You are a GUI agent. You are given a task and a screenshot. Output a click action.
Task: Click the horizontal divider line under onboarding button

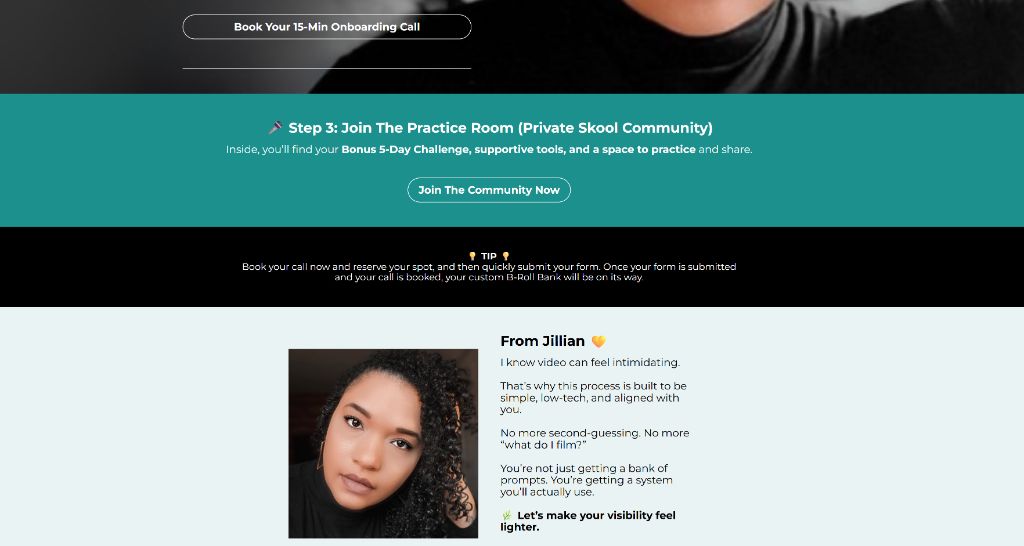tap(327, 68)
